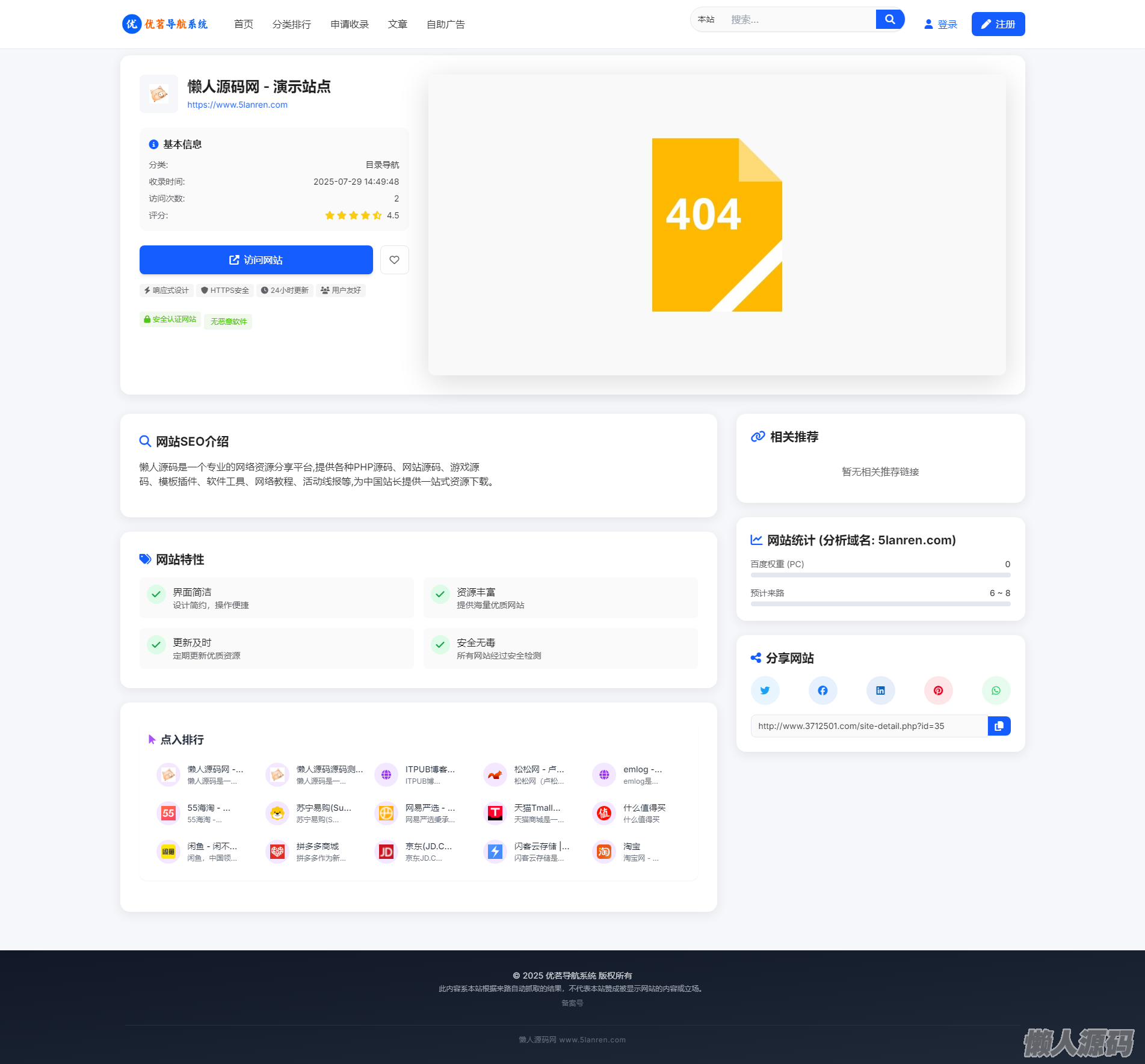Click the 响应式设计 tag
This screenshot has width=1145, height=1064.
coord(167,291)
